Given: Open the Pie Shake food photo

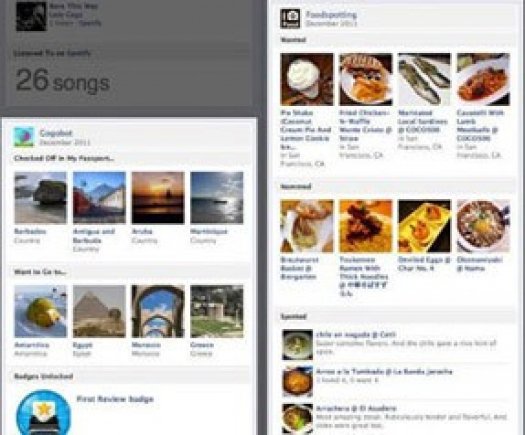Looking at the screenshot, I should 307,79.
